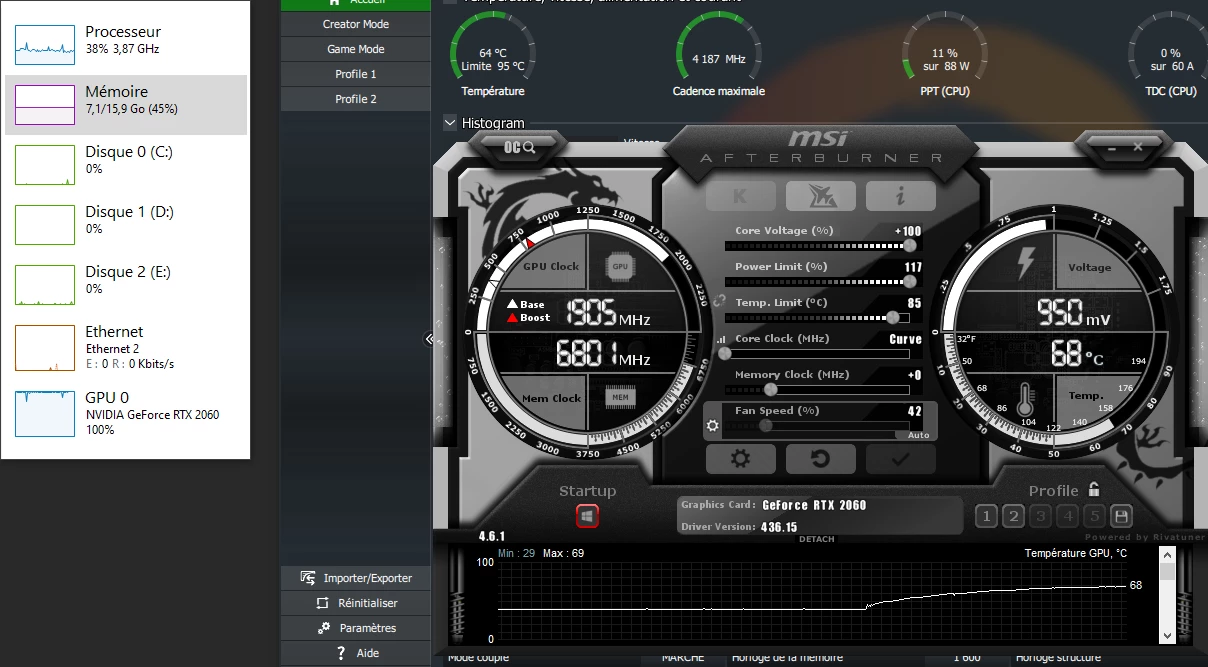
Task: Select Profile 2 in sidebar
Action: 356,99
